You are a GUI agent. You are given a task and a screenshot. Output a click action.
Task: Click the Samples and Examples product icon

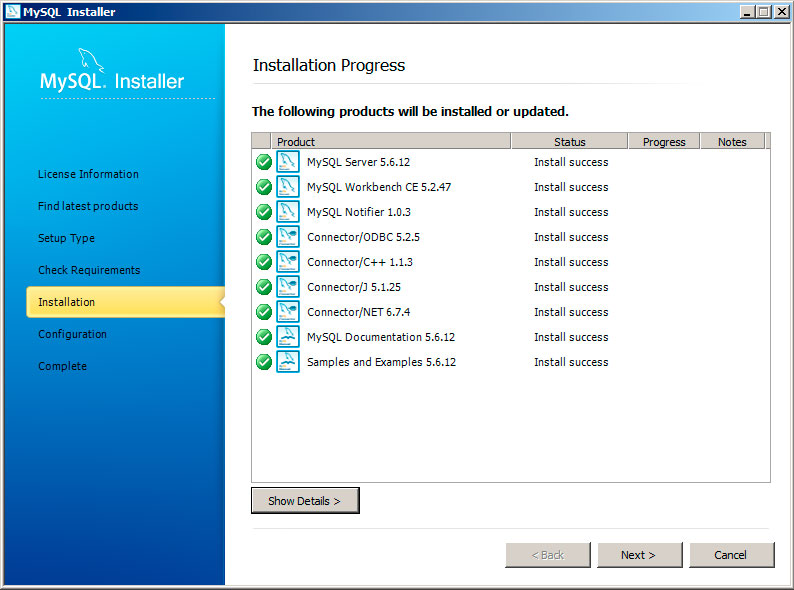[x=288, y=362]
